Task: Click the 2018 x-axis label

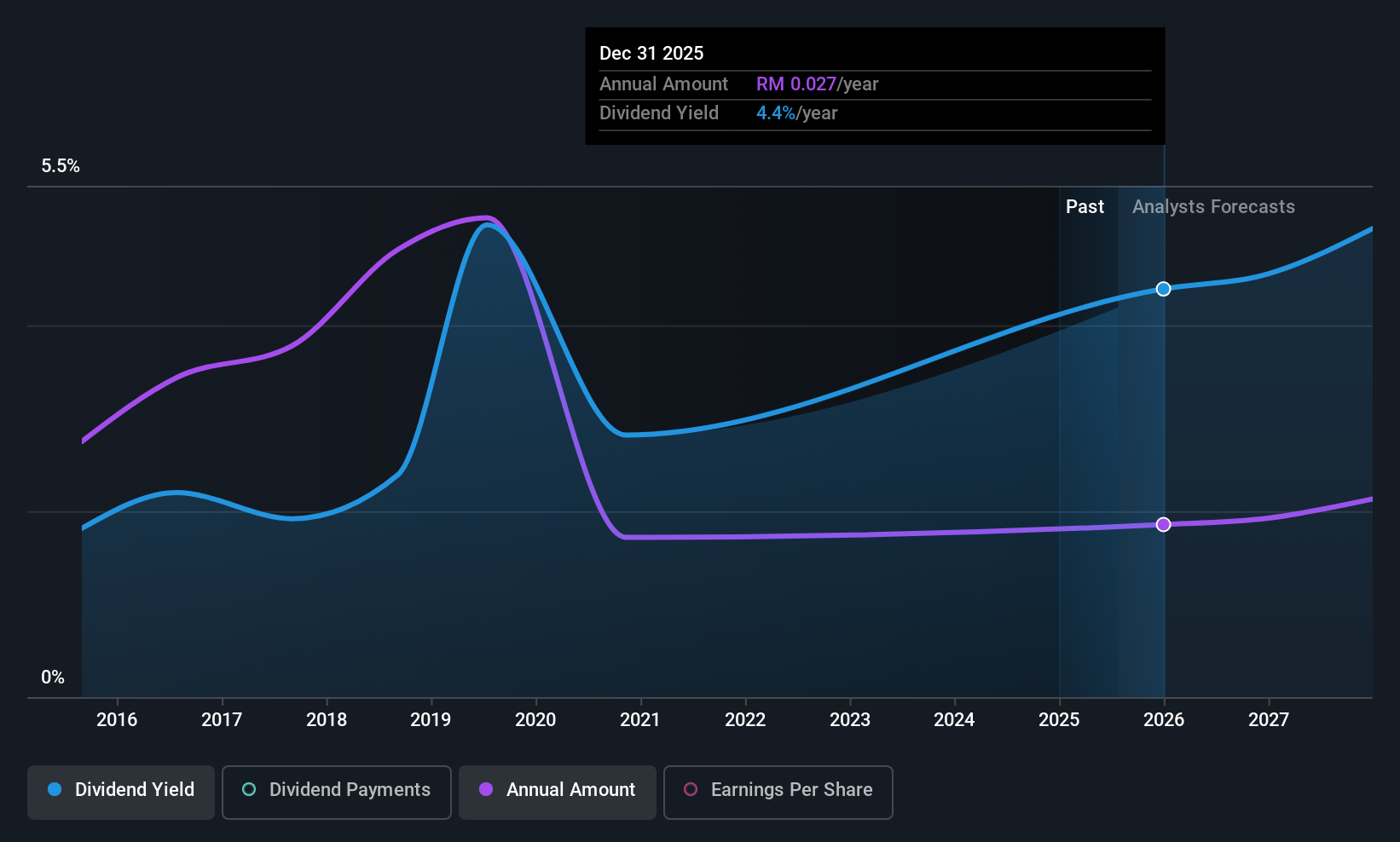Action: tap(327, 720)
